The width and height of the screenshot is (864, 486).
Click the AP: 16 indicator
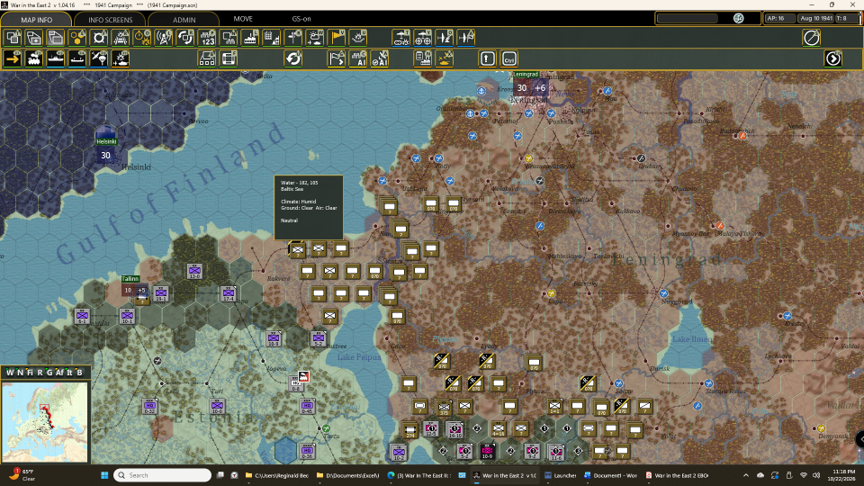click(779, 18)
